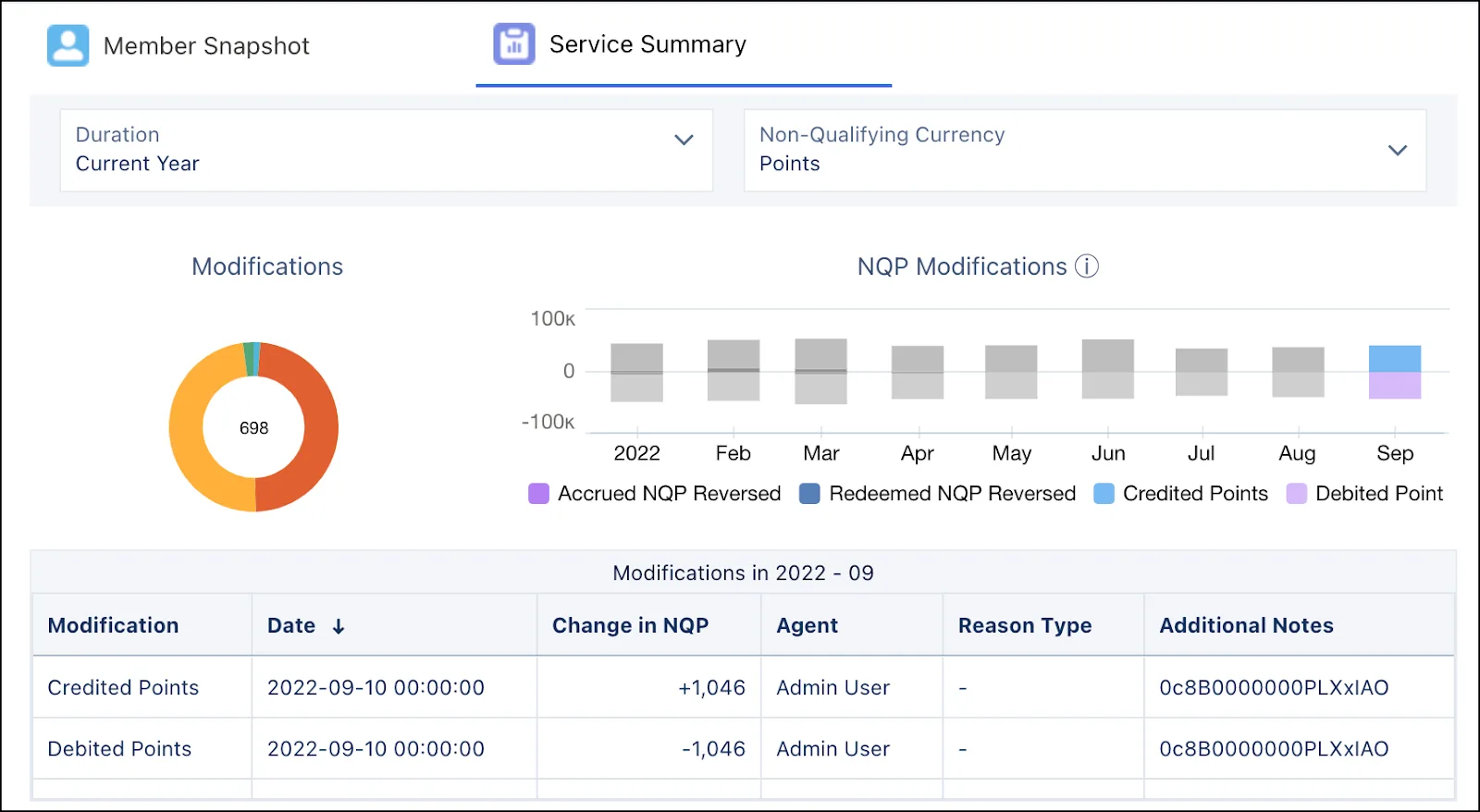Select the May bar in chart
The image size is (1480, 812).
1011,372
